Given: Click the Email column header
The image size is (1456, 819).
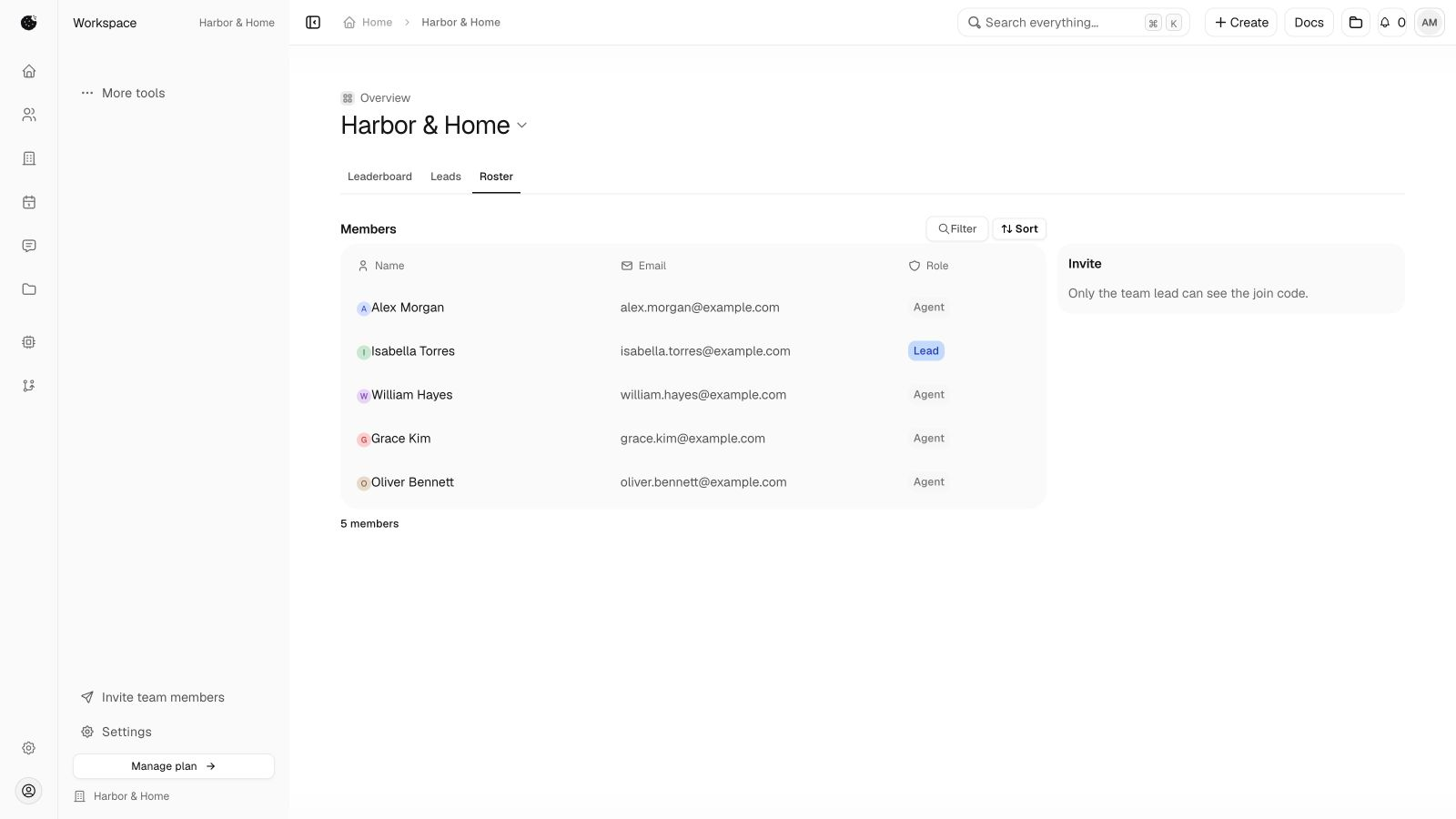Looking at the screenshot, I should click(643, 266).
